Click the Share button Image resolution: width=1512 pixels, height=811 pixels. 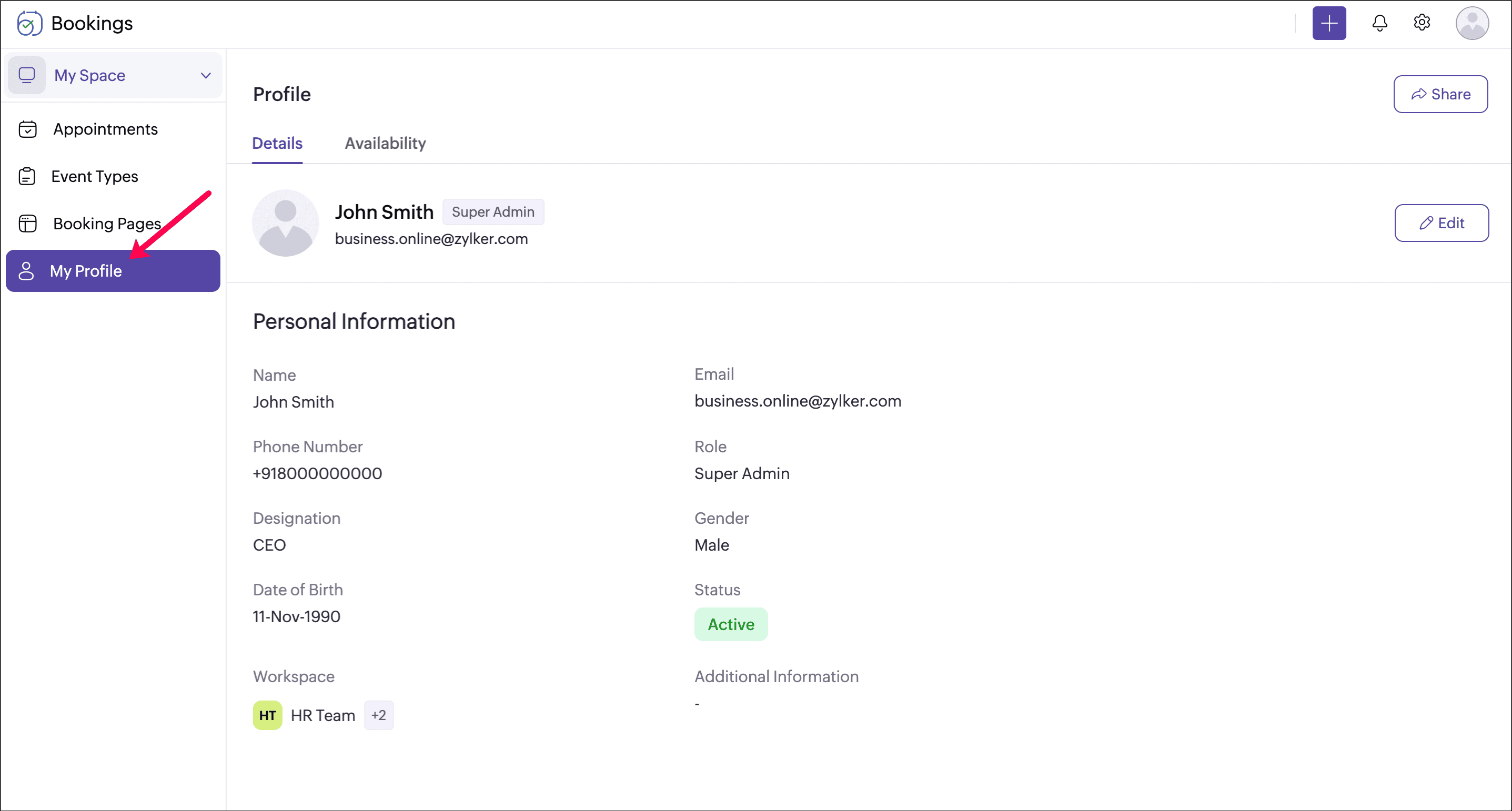coord(1440,94)
